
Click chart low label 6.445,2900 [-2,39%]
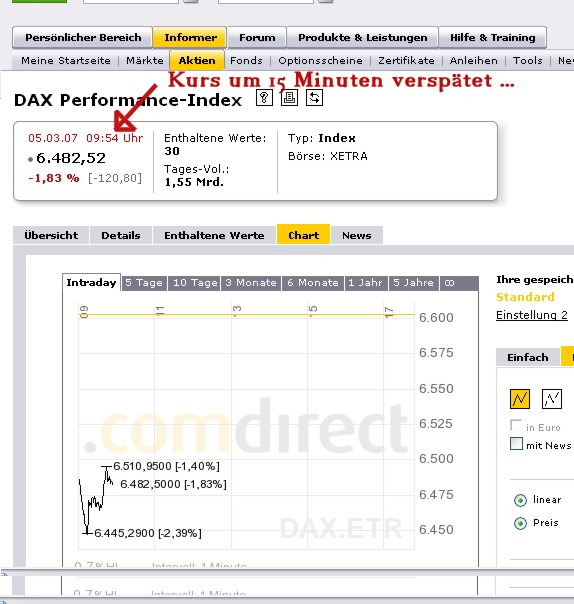(x=148, y=533)
